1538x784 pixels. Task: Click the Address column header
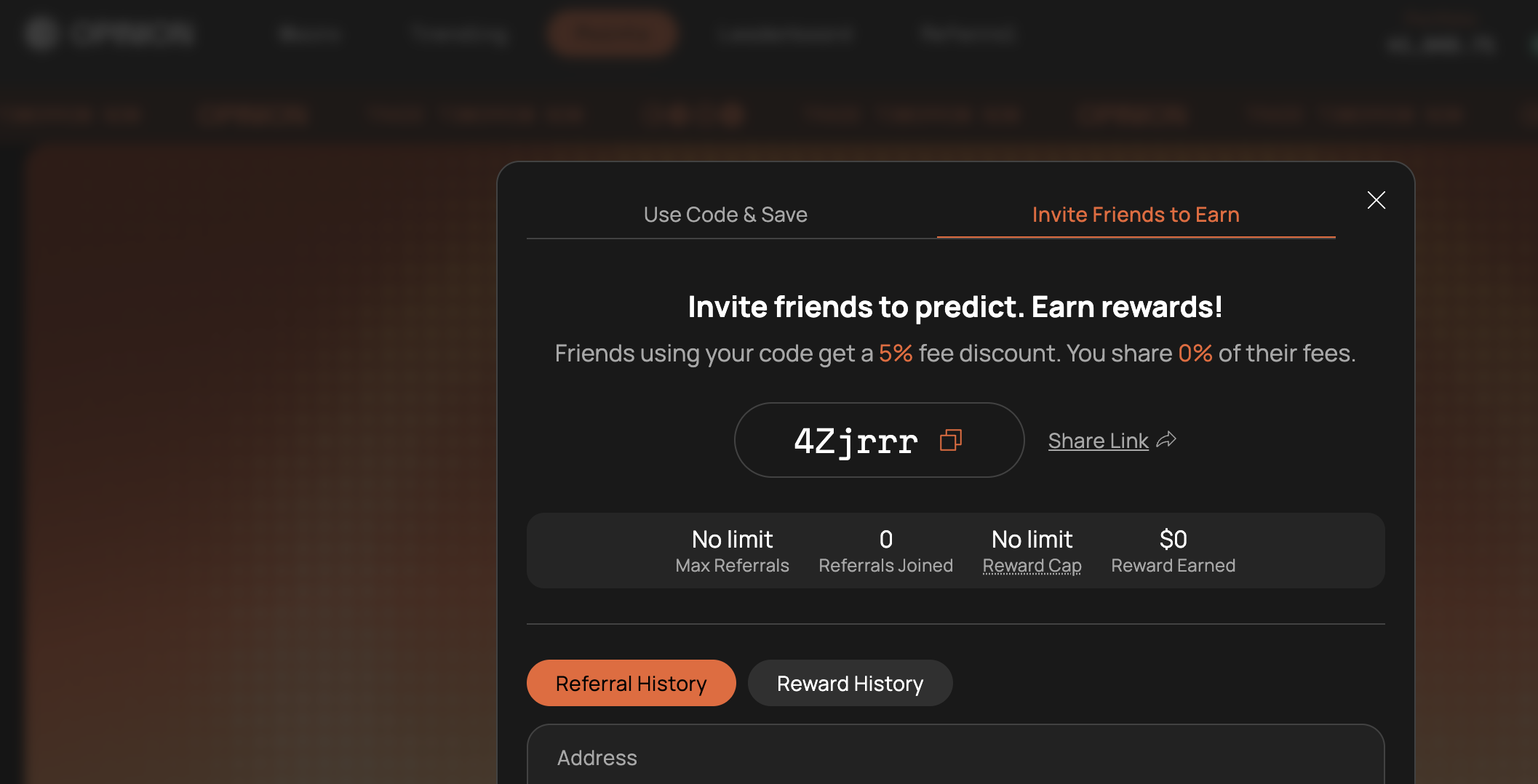597,758
